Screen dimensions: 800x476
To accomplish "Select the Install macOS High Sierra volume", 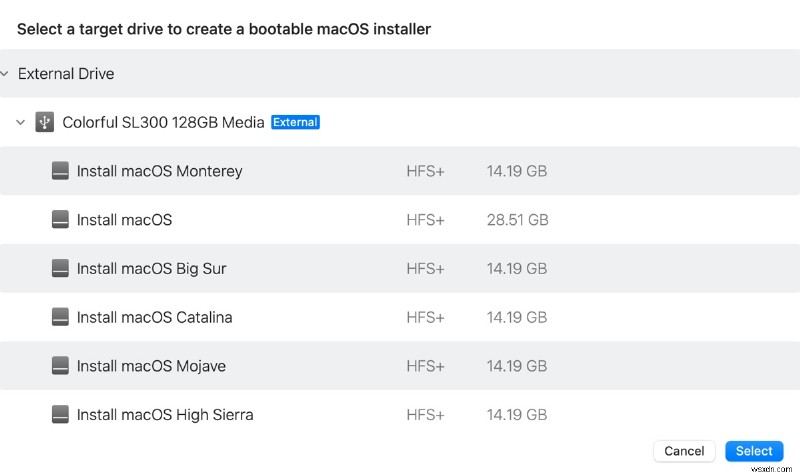I will click(x=400, y=414).
